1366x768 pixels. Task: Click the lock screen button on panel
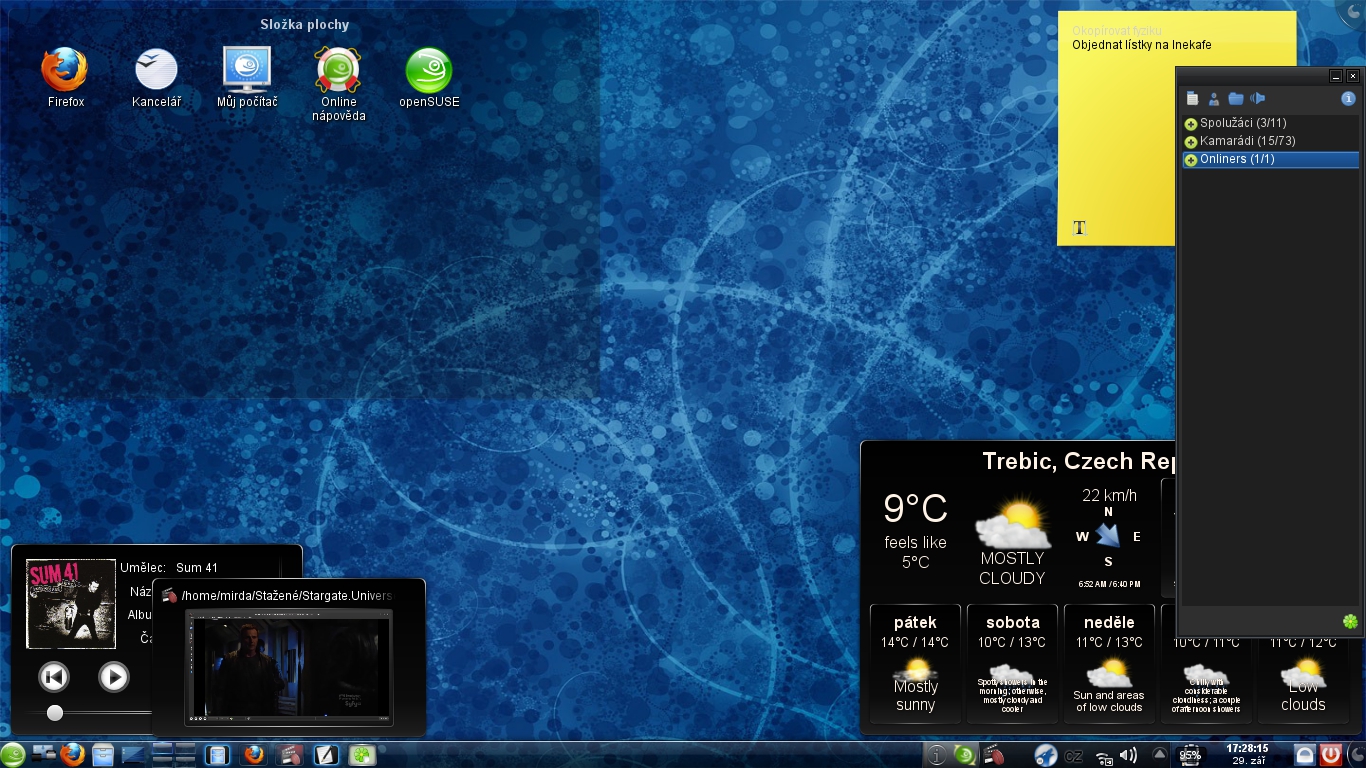1305,755
